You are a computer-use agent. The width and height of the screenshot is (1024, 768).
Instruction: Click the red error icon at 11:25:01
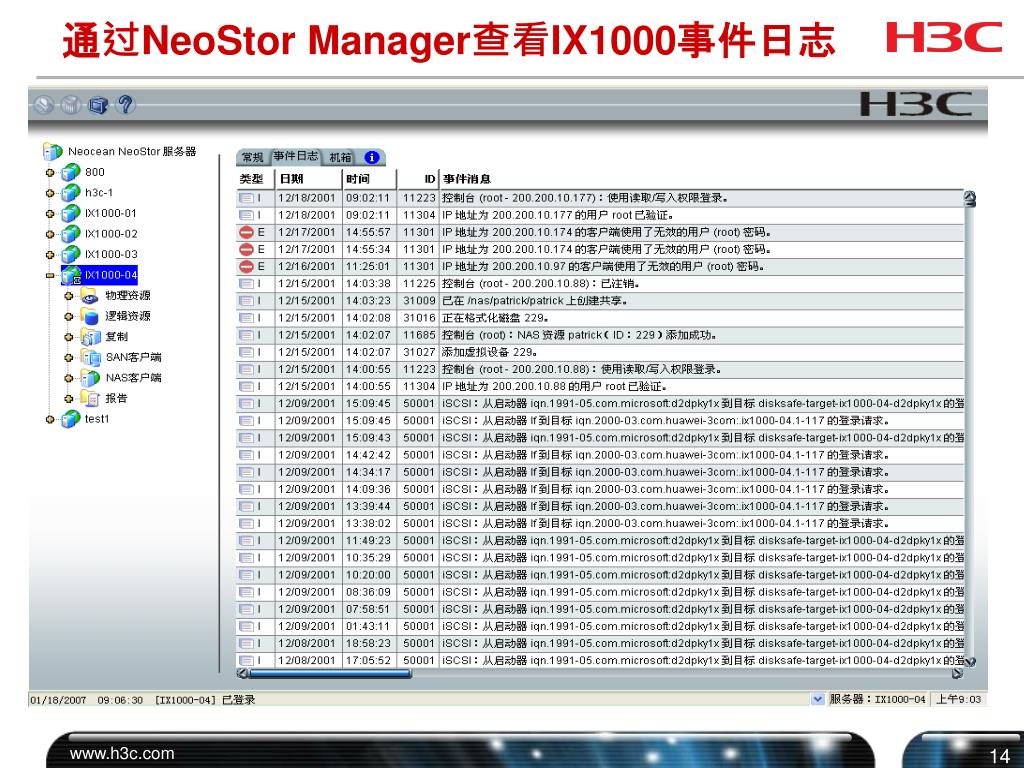click(246, 266)
